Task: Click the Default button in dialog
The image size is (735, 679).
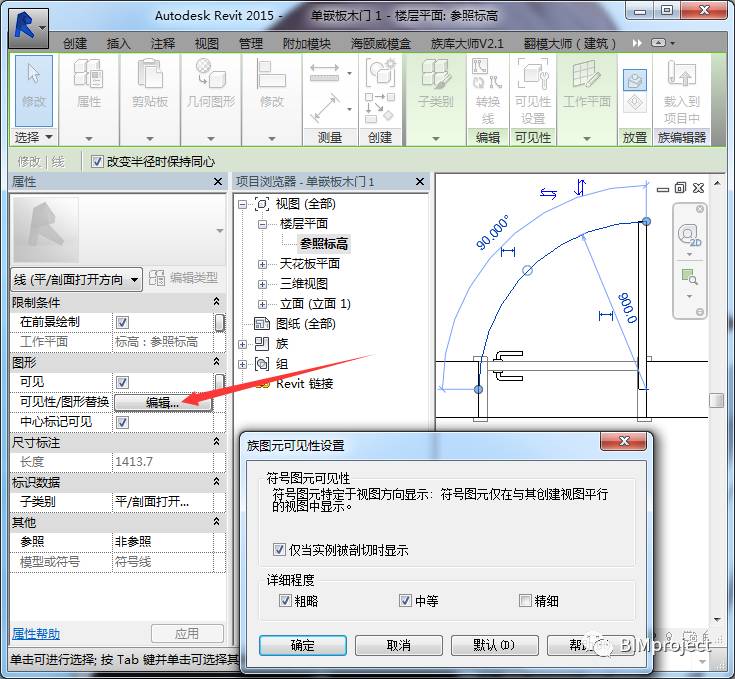Action: tap(494, 645)
